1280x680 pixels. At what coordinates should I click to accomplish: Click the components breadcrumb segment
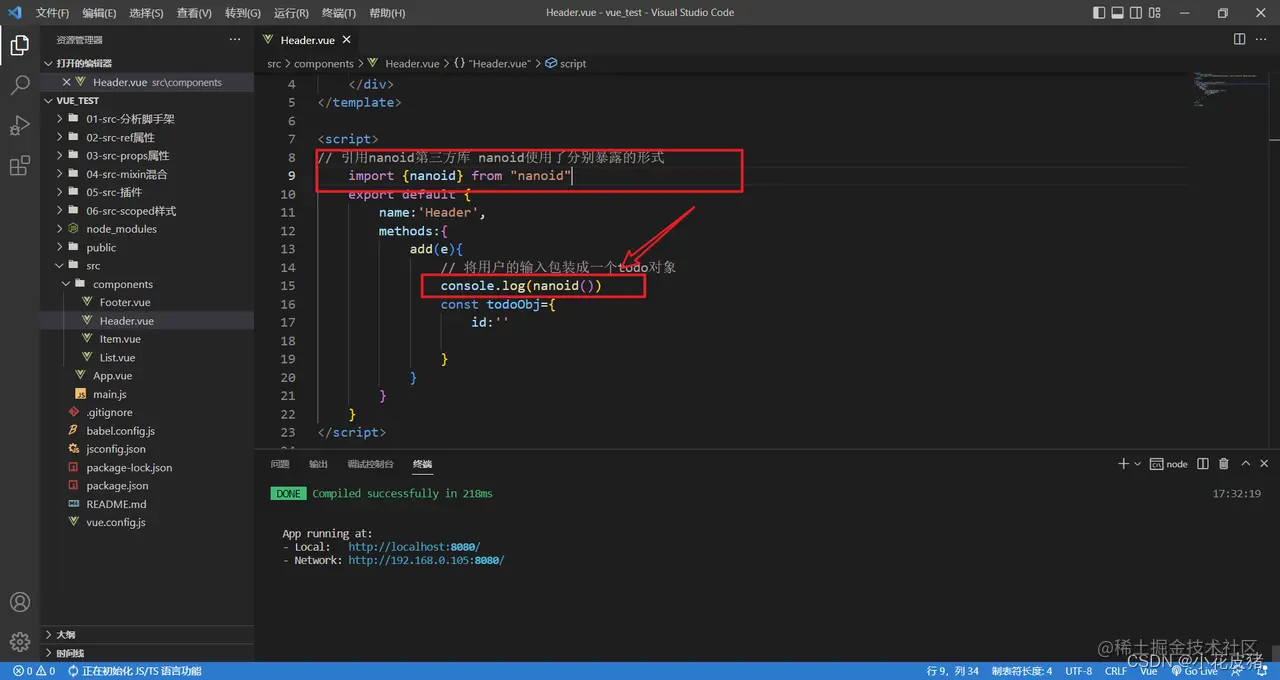coord(324,63)
